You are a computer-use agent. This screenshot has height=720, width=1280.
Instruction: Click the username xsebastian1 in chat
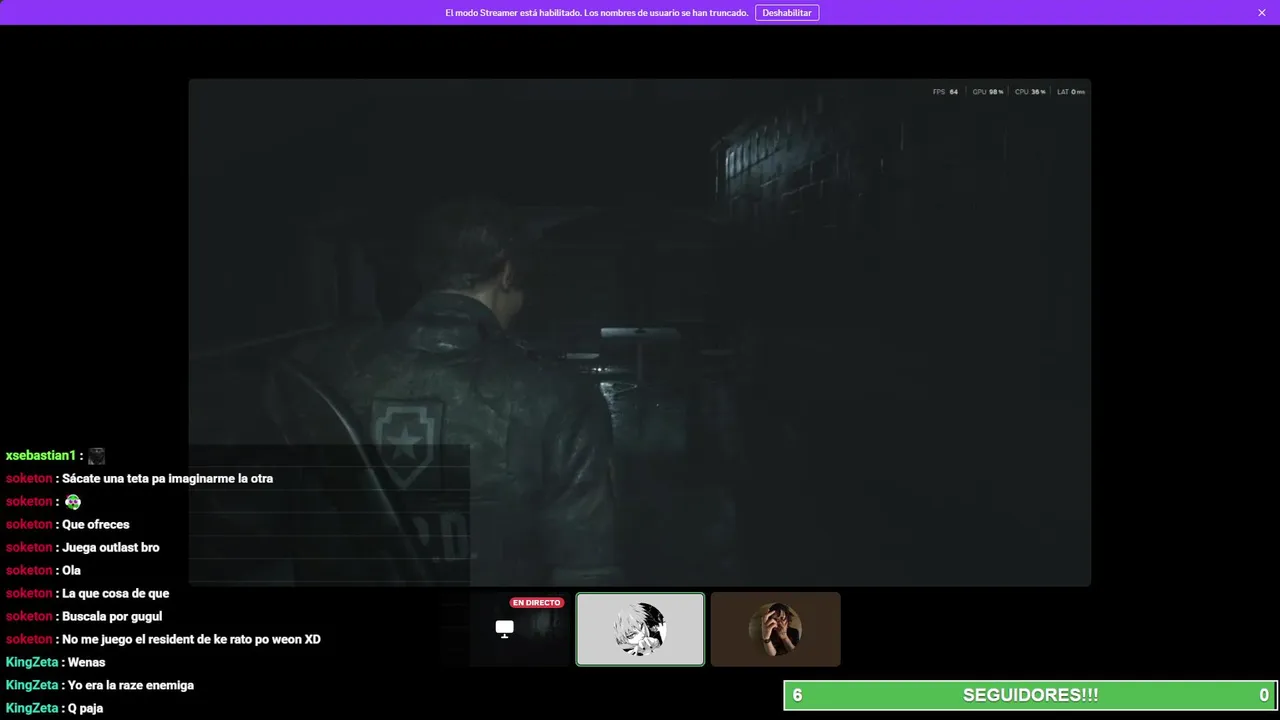[x=40, y=456]
